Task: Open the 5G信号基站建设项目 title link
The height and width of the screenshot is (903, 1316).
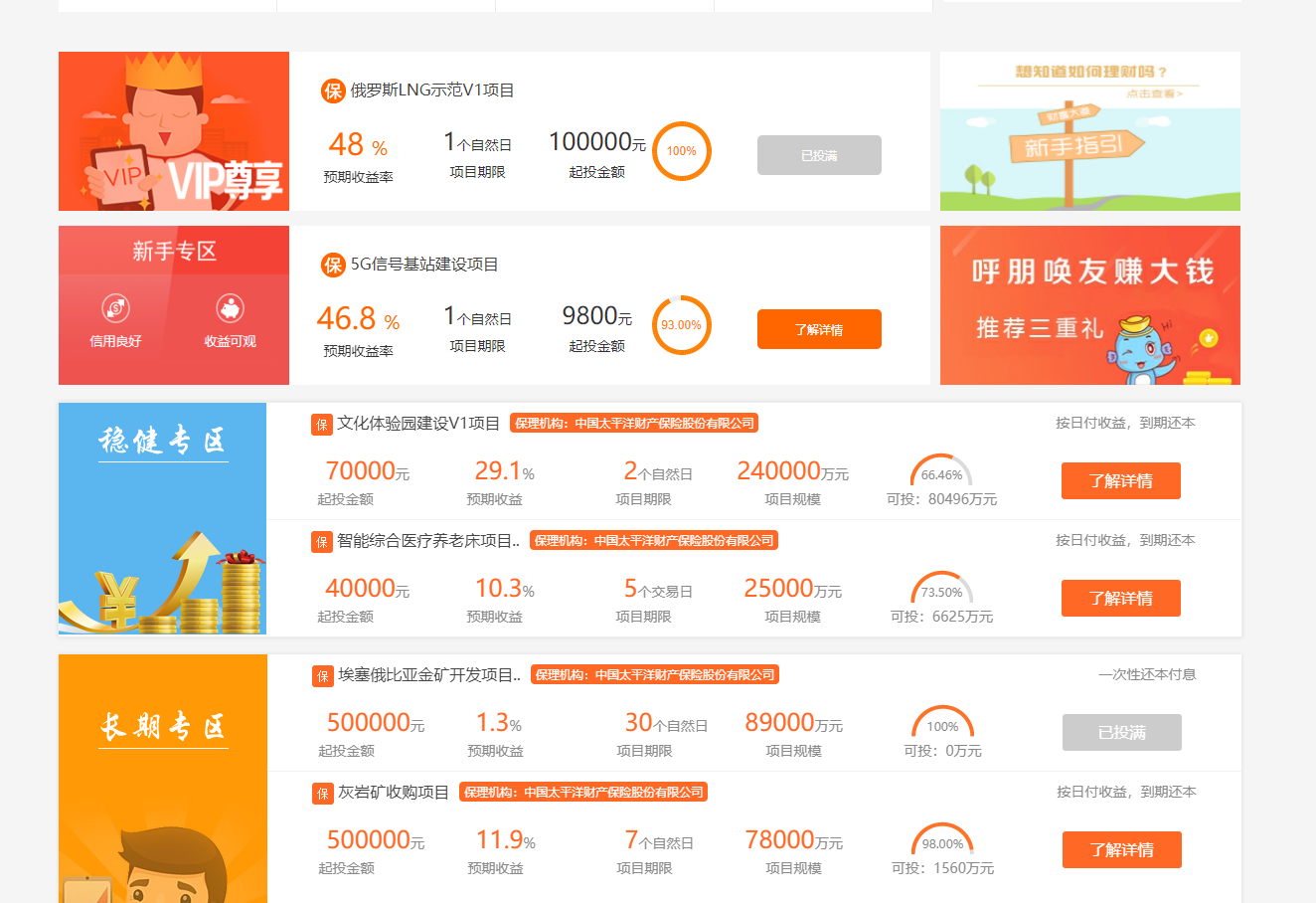Action: point(424,265)
